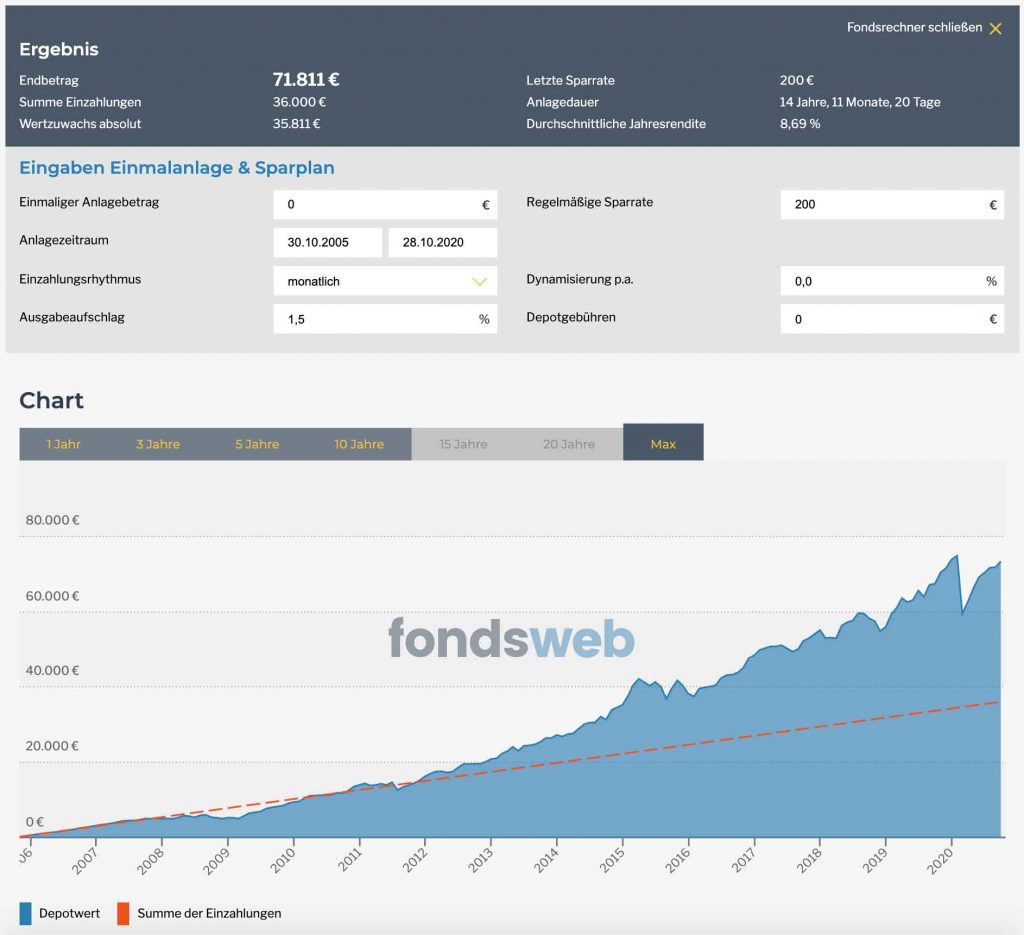Focus the Einmaliger Anlagebetrag input field
This screenshot has height=935, width=1024.
point(385,204)
